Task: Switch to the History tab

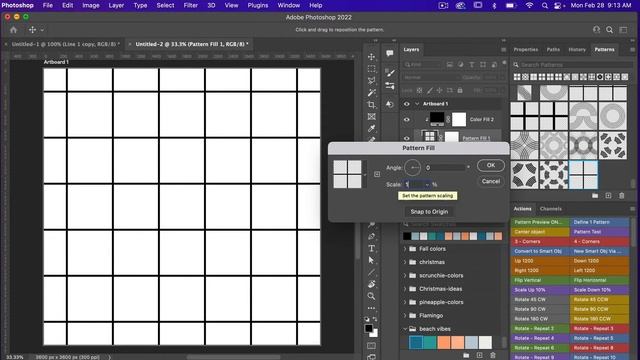Action: pyautogui.click(x=577, y=49)
